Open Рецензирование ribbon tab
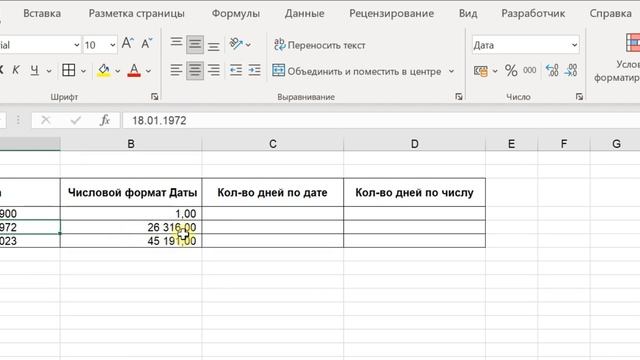 click(x=391, y=13)
